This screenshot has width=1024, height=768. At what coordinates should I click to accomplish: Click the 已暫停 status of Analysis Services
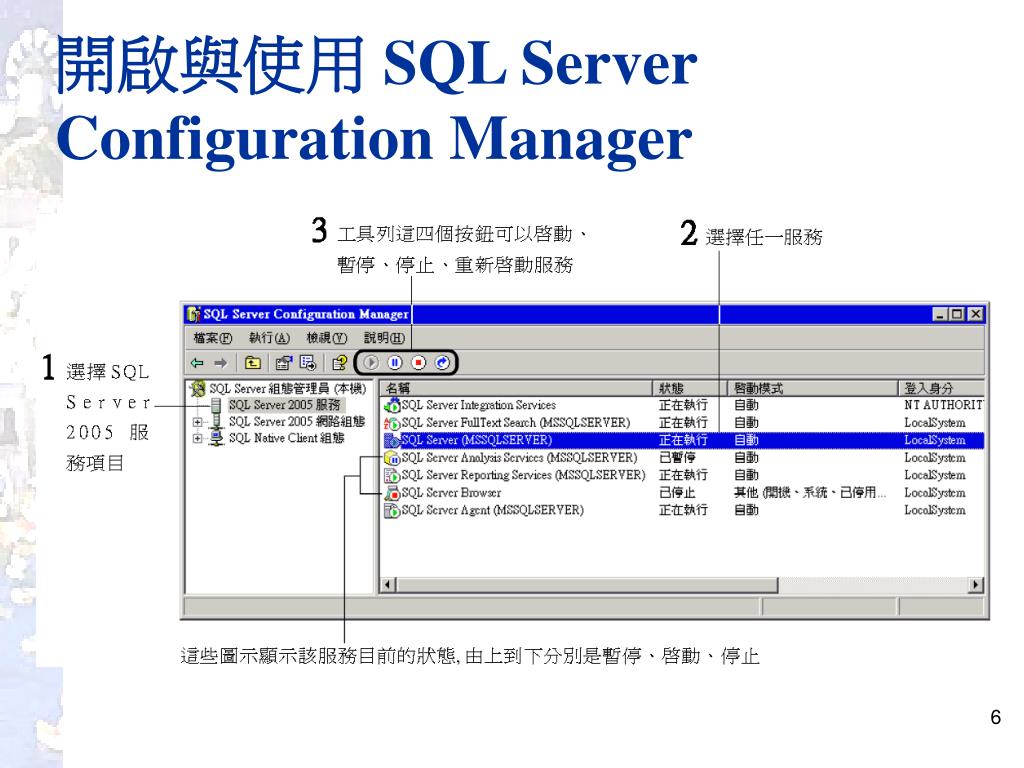coord(677,458)
